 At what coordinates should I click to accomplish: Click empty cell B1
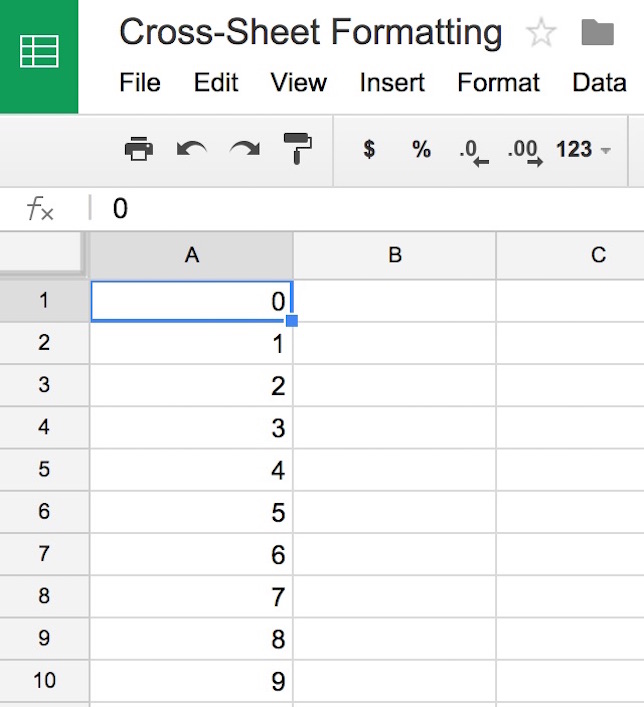pyautogui.click(x=395, y=301)
